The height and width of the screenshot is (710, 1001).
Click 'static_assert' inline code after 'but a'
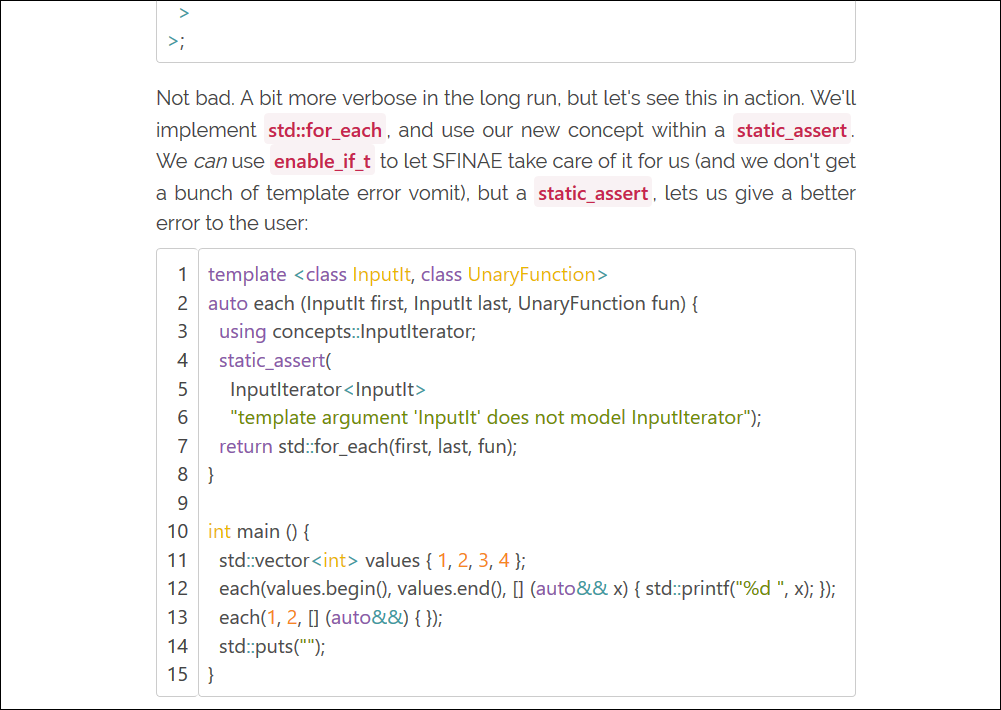(593, 193)
